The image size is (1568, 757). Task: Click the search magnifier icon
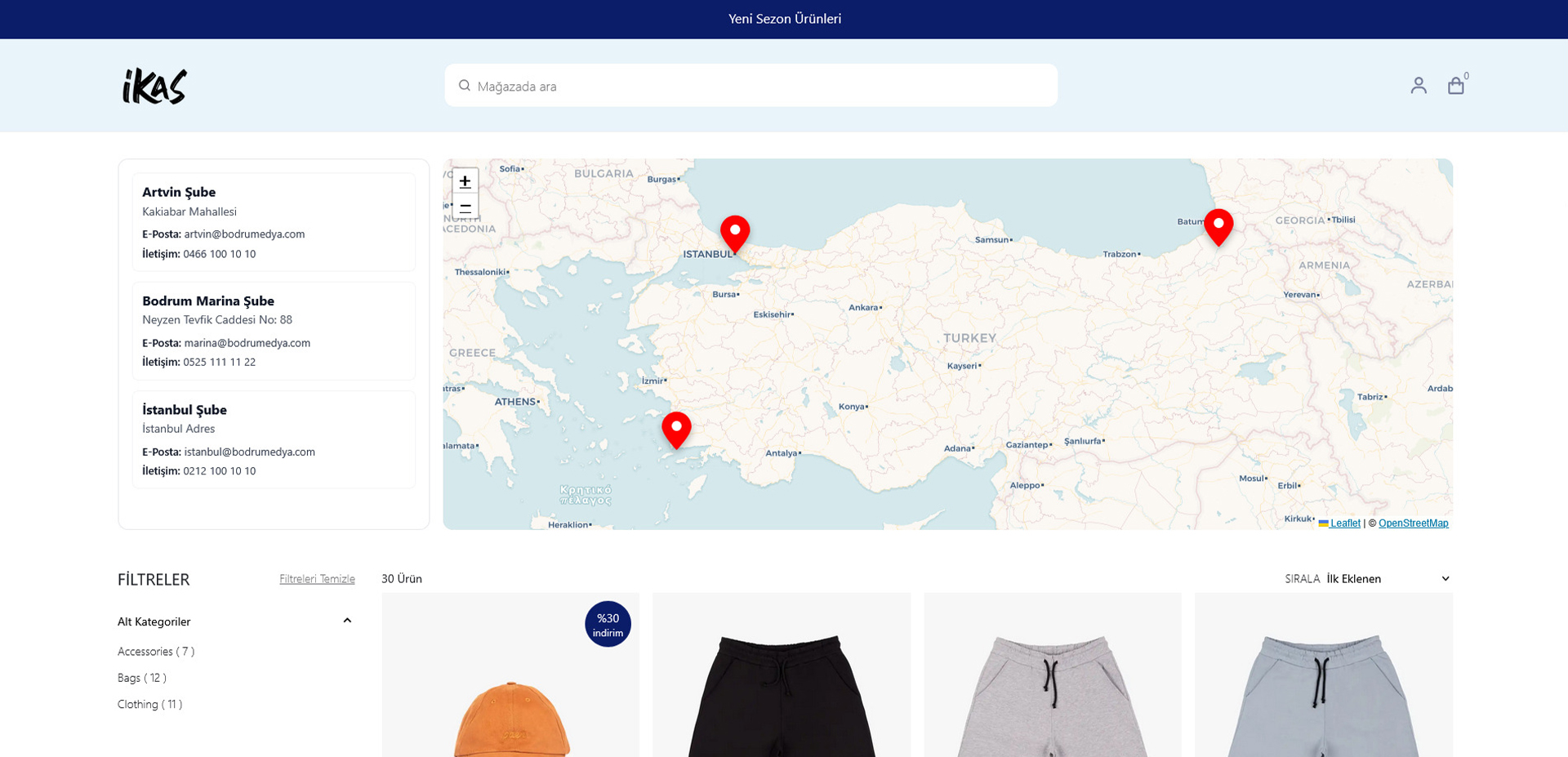tap(465, 86)
